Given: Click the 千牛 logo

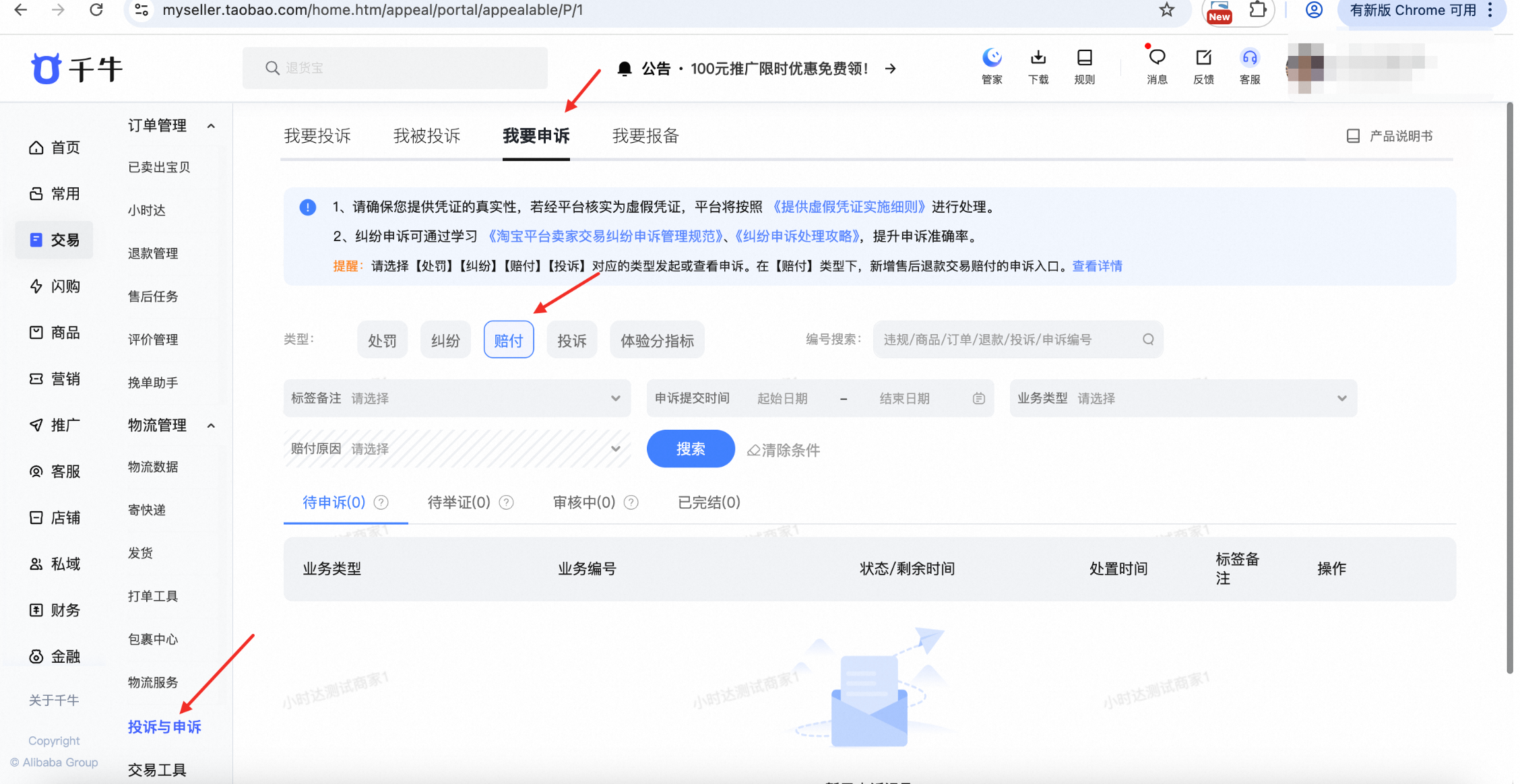Looking at the screenshot, I should (77, 68).
